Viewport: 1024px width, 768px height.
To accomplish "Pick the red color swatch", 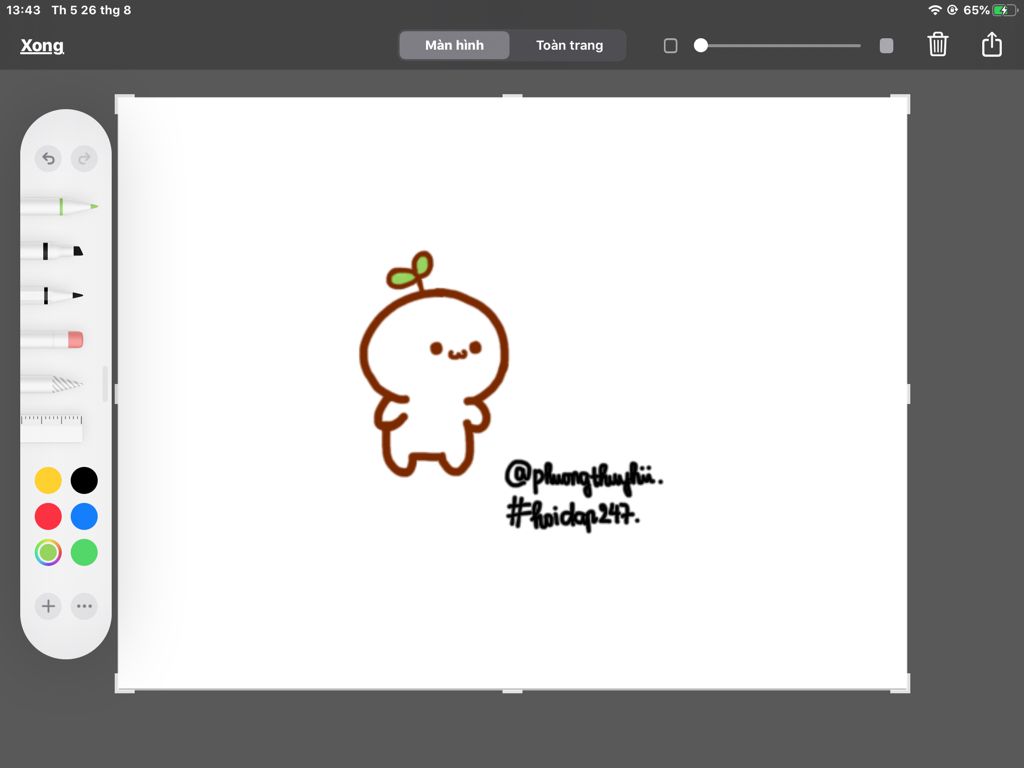I will pyautogui.click(x=48, y=516).
